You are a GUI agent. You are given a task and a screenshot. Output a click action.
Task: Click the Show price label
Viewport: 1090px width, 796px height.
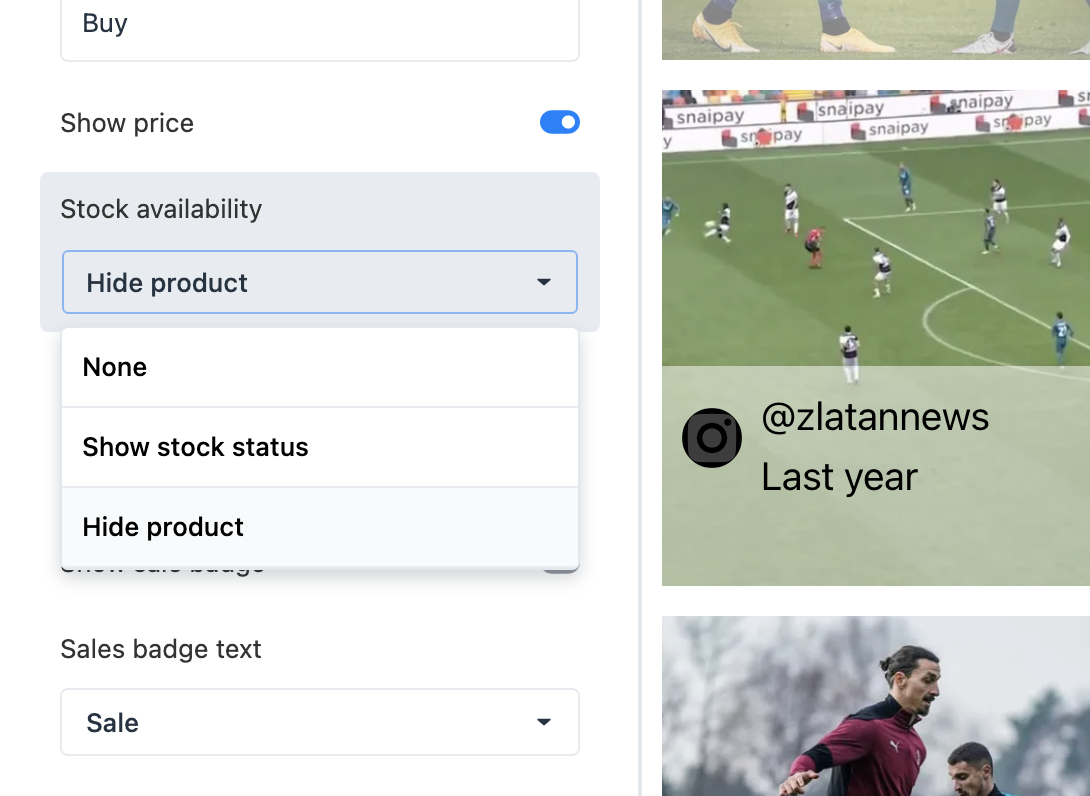[x=127, y=123]
